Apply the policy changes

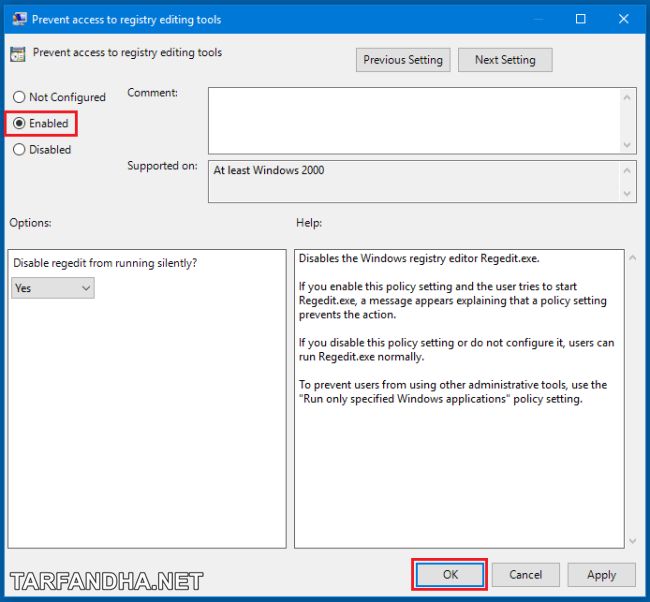point(601,575)
